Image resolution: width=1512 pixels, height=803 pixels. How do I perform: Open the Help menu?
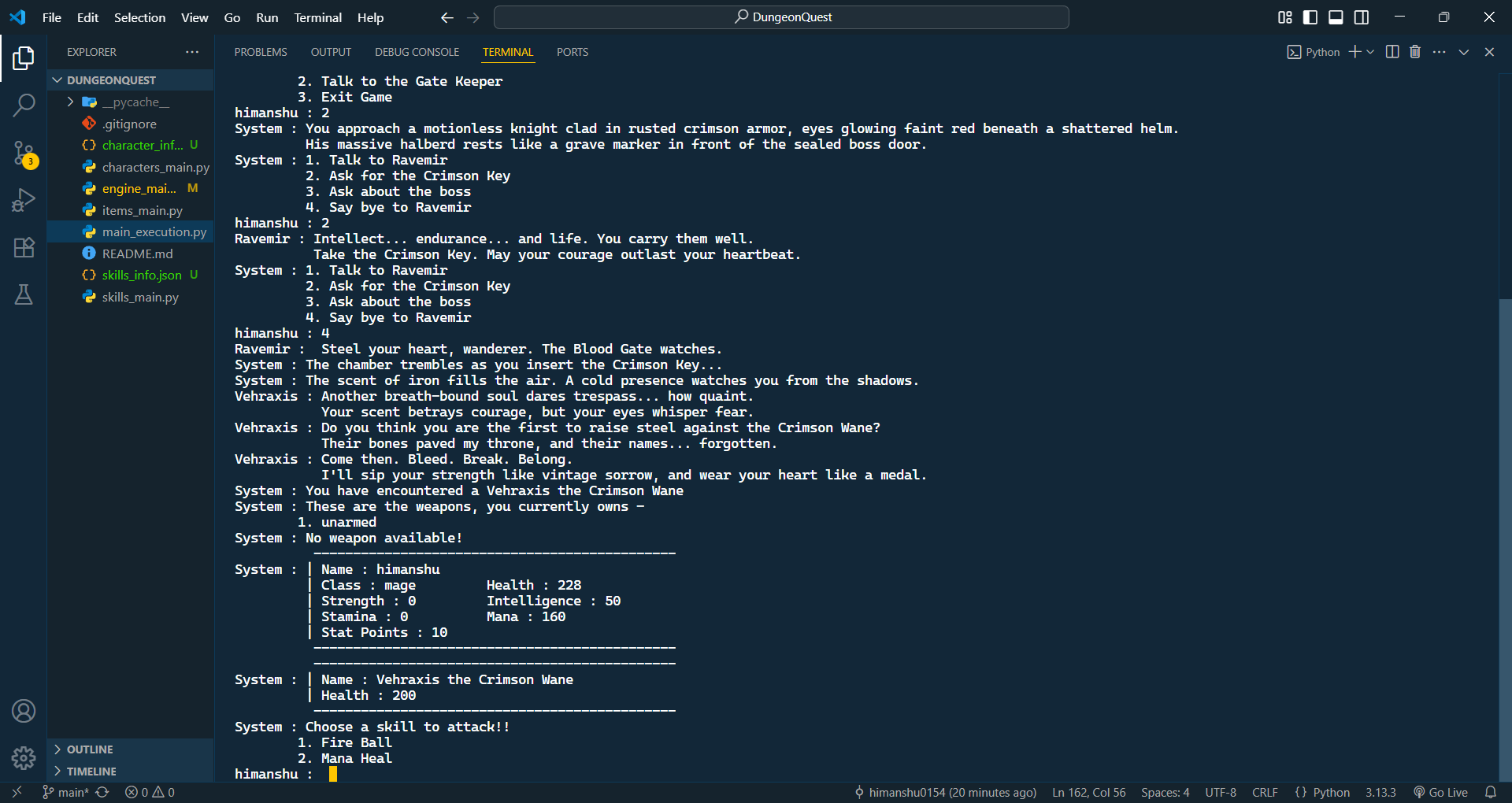pyautogui.click(x=370, y=17)
